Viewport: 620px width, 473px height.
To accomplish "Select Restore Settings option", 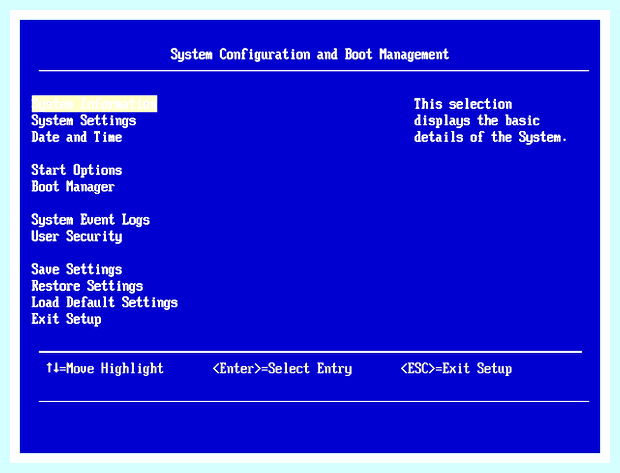I will 87,286.
